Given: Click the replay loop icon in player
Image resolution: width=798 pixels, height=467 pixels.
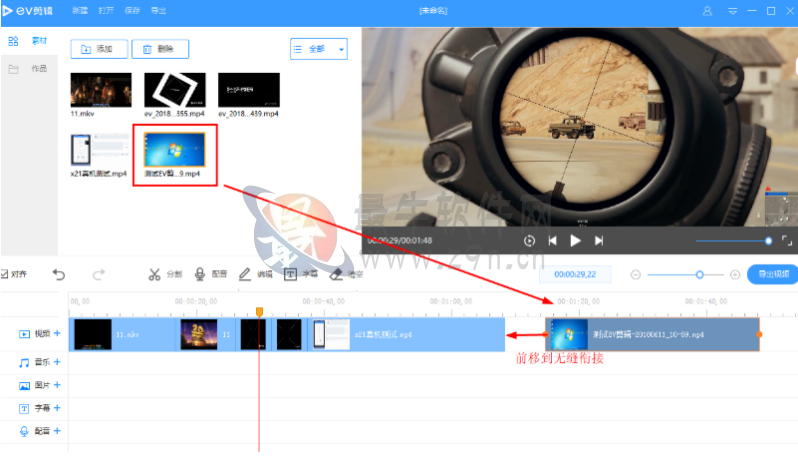Looking at the screenshot, I should (529, 241).
